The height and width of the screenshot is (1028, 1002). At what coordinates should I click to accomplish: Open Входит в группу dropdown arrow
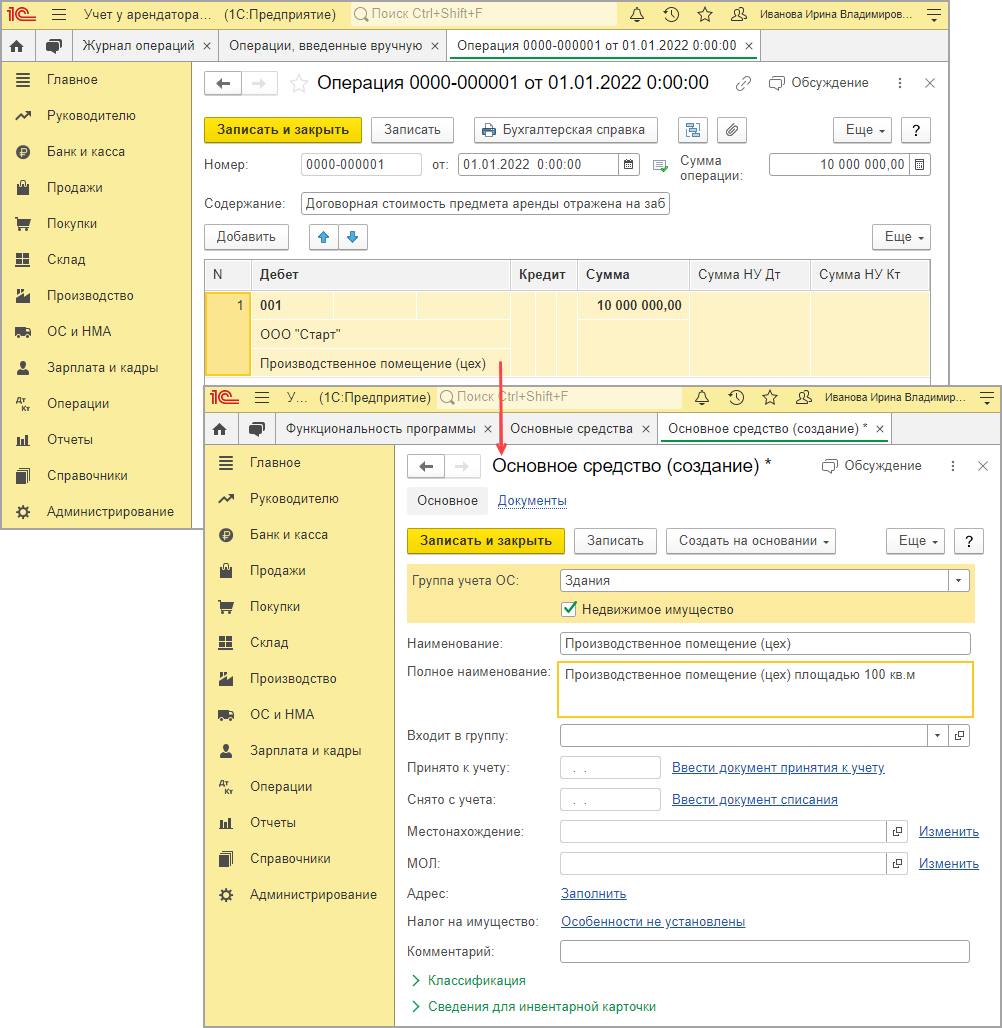tap(938, 736)
